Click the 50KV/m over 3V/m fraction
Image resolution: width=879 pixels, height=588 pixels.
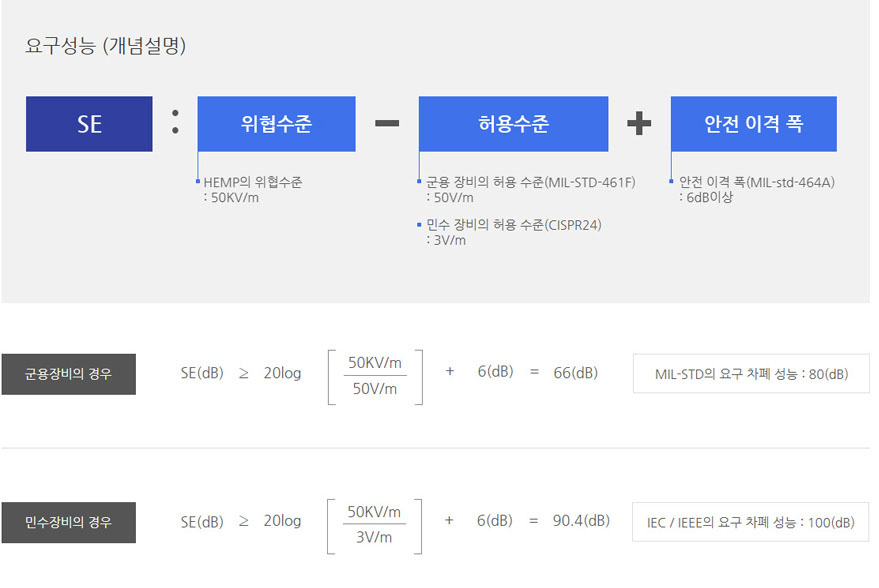(x=374, y=524)
